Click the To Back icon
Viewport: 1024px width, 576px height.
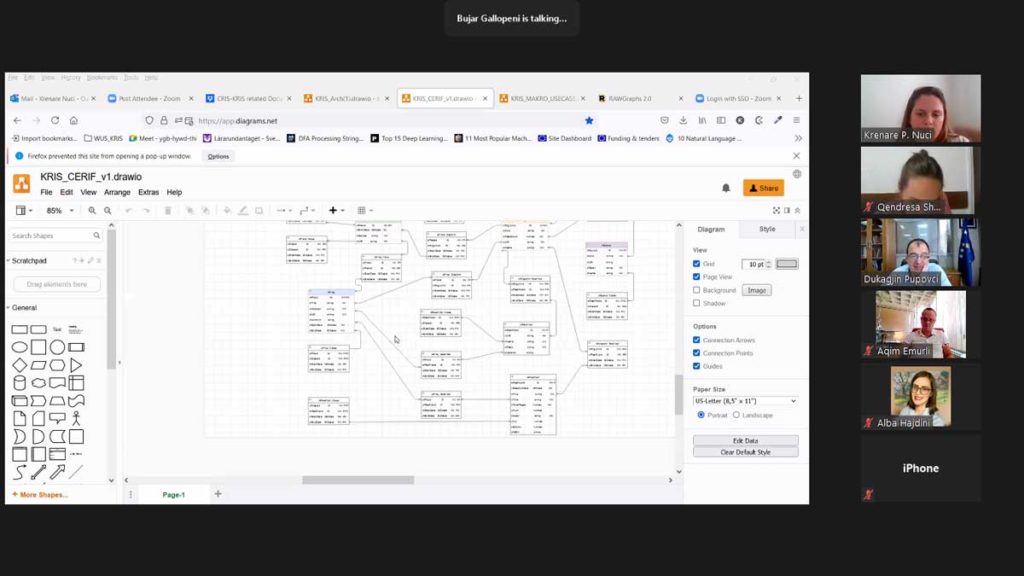click(206, 210)
